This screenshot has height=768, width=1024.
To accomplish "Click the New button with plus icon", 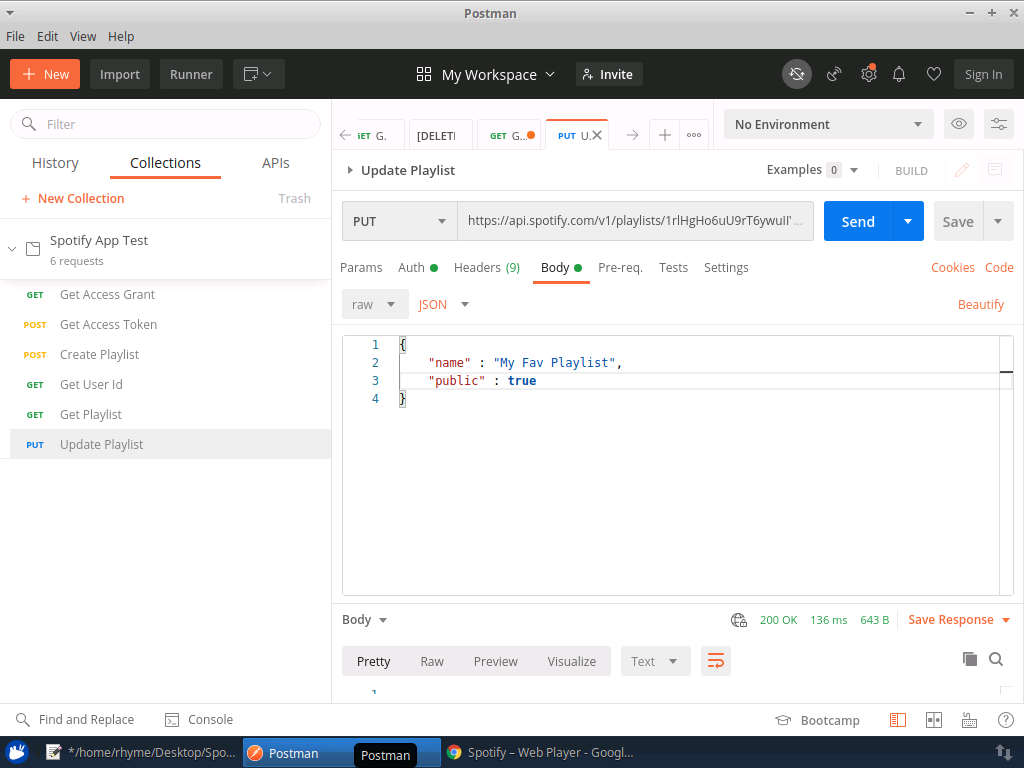I will point(45,74).
